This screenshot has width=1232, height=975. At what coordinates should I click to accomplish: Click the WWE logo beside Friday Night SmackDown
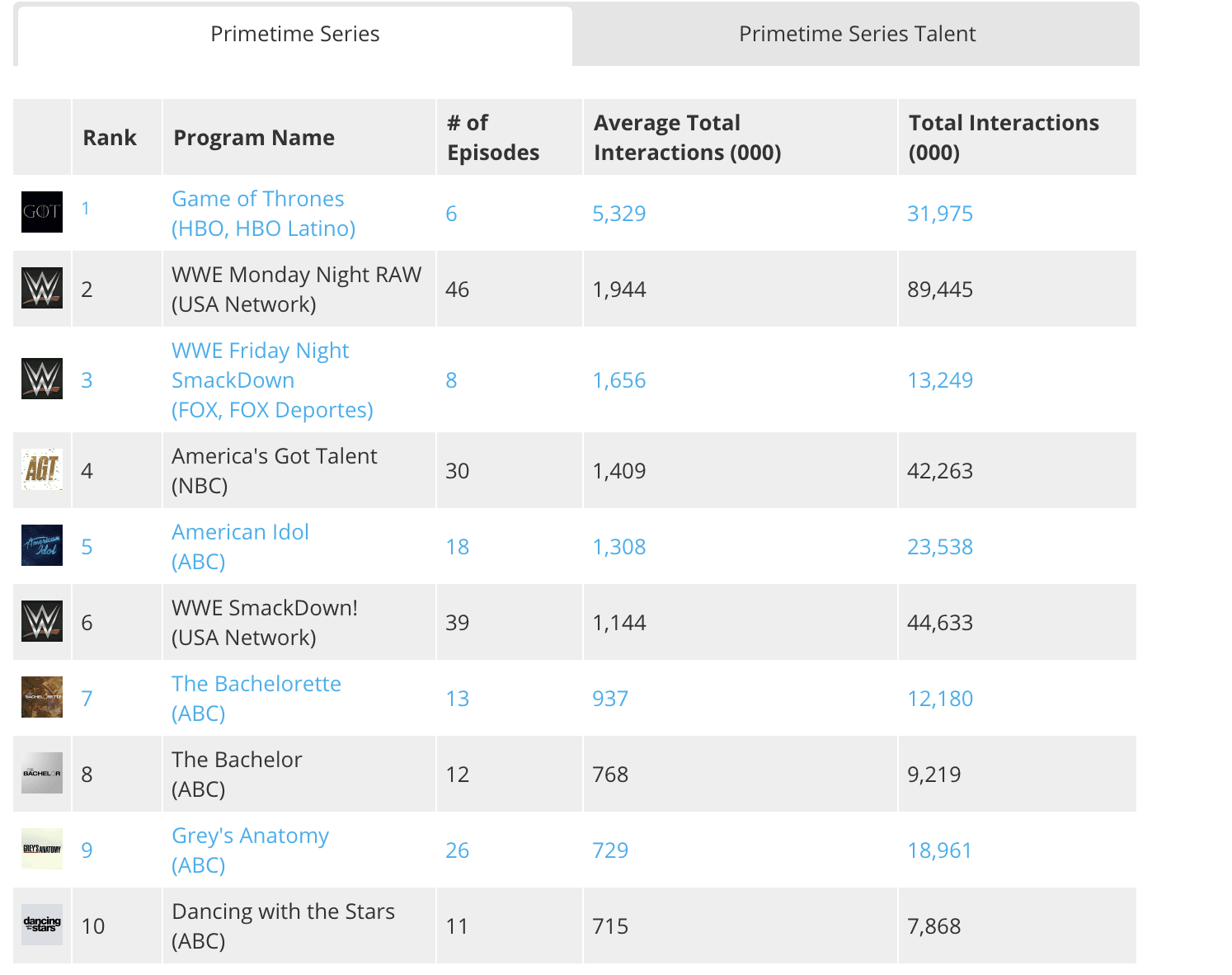(x=42, y=379)
